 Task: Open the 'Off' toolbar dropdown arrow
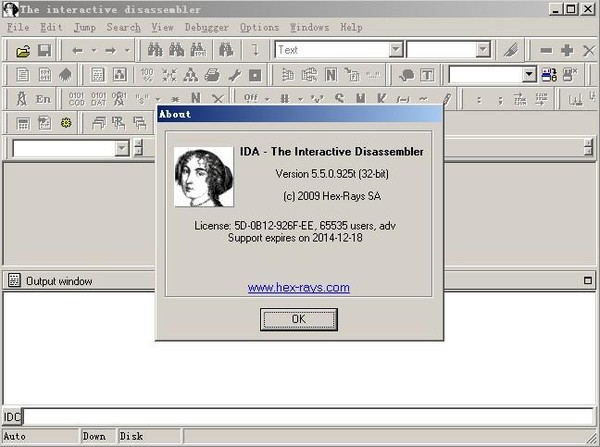click(267, 99)
